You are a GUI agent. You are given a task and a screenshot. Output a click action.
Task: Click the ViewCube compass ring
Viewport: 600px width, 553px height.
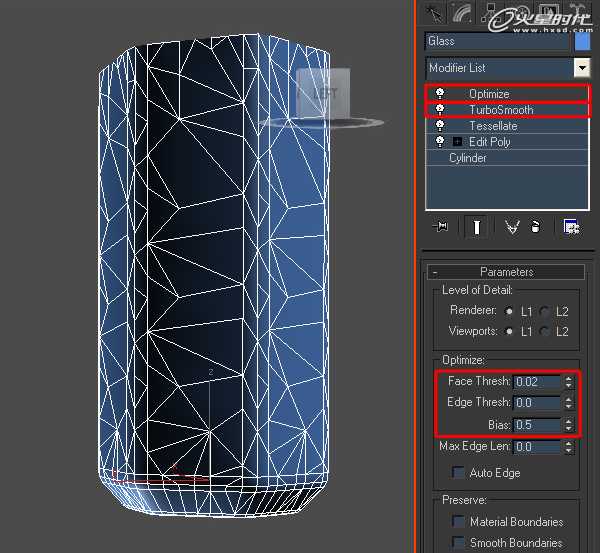pos(364,122)
